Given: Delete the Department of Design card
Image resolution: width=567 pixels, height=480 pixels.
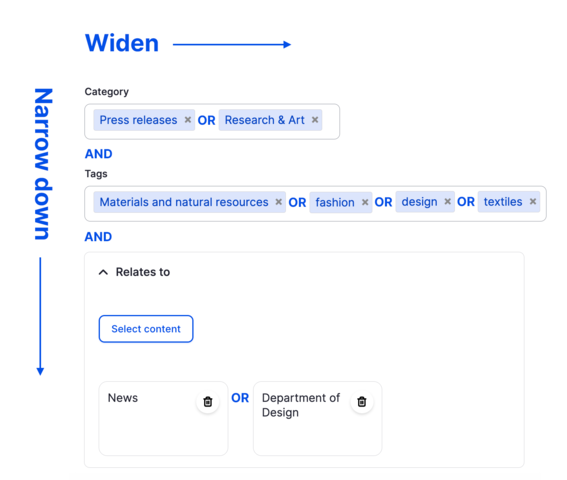Looking at the screenshot, I should pos(362,402).
